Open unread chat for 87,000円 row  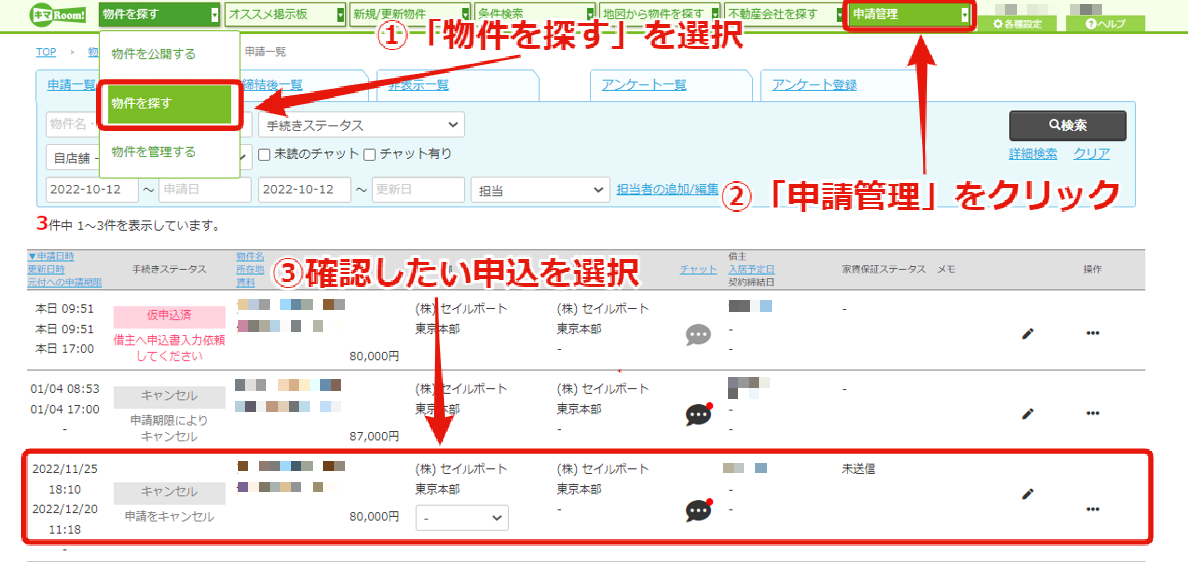699,414
